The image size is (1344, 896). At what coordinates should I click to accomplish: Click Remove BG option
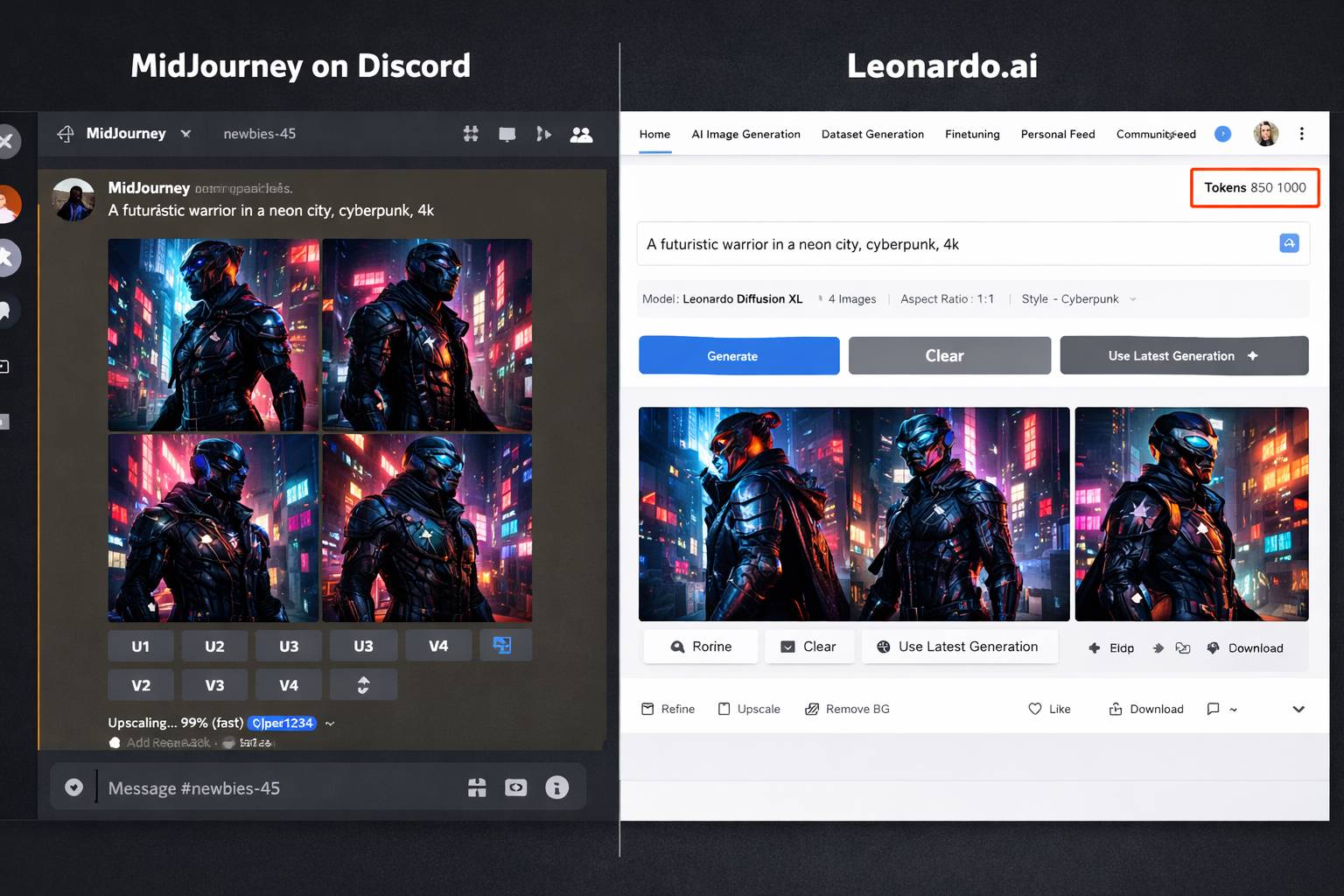(x=847, y=709)
